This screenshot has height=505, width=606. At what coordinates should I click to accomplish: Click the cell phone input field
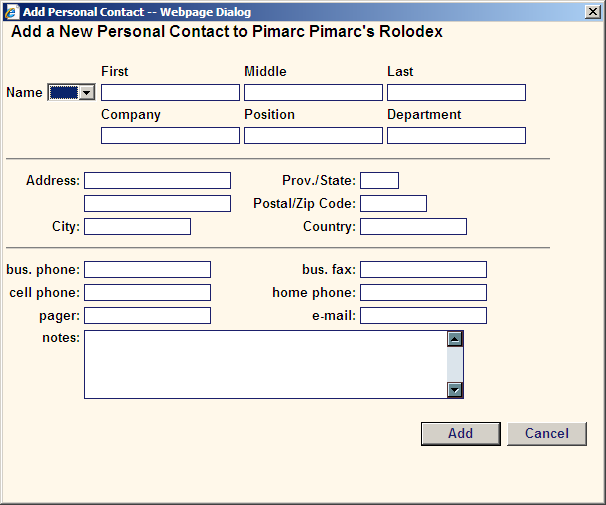(148, 292)
